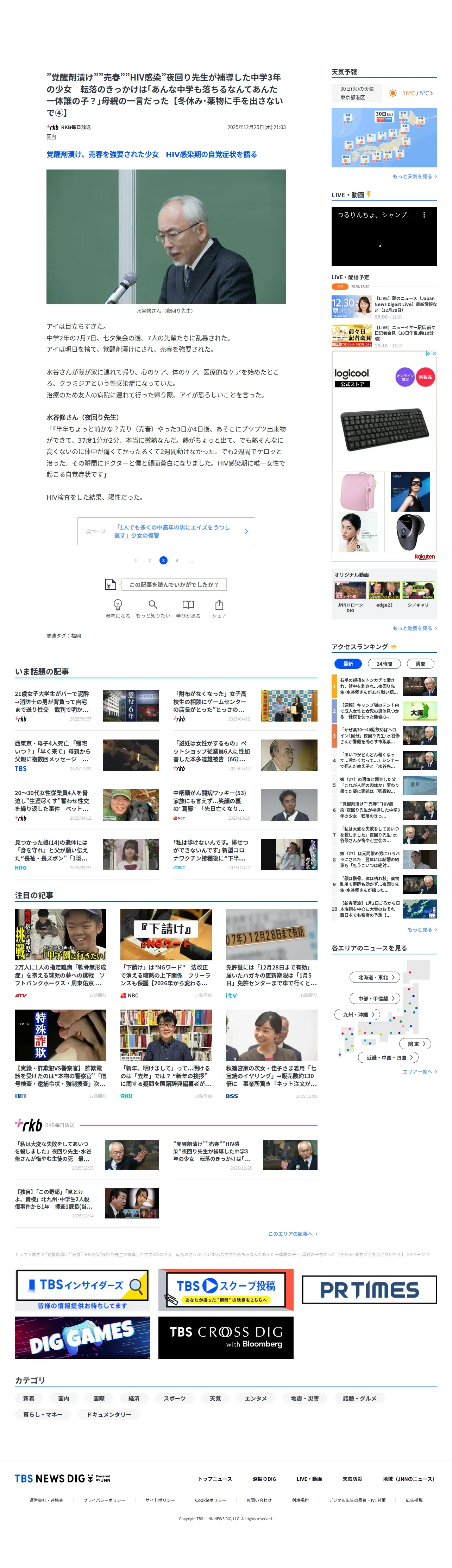The height and width of the screenshot is (1568, 452).
Task: Click 天気防災 in the footer navigation
Action: [352, 1479]
